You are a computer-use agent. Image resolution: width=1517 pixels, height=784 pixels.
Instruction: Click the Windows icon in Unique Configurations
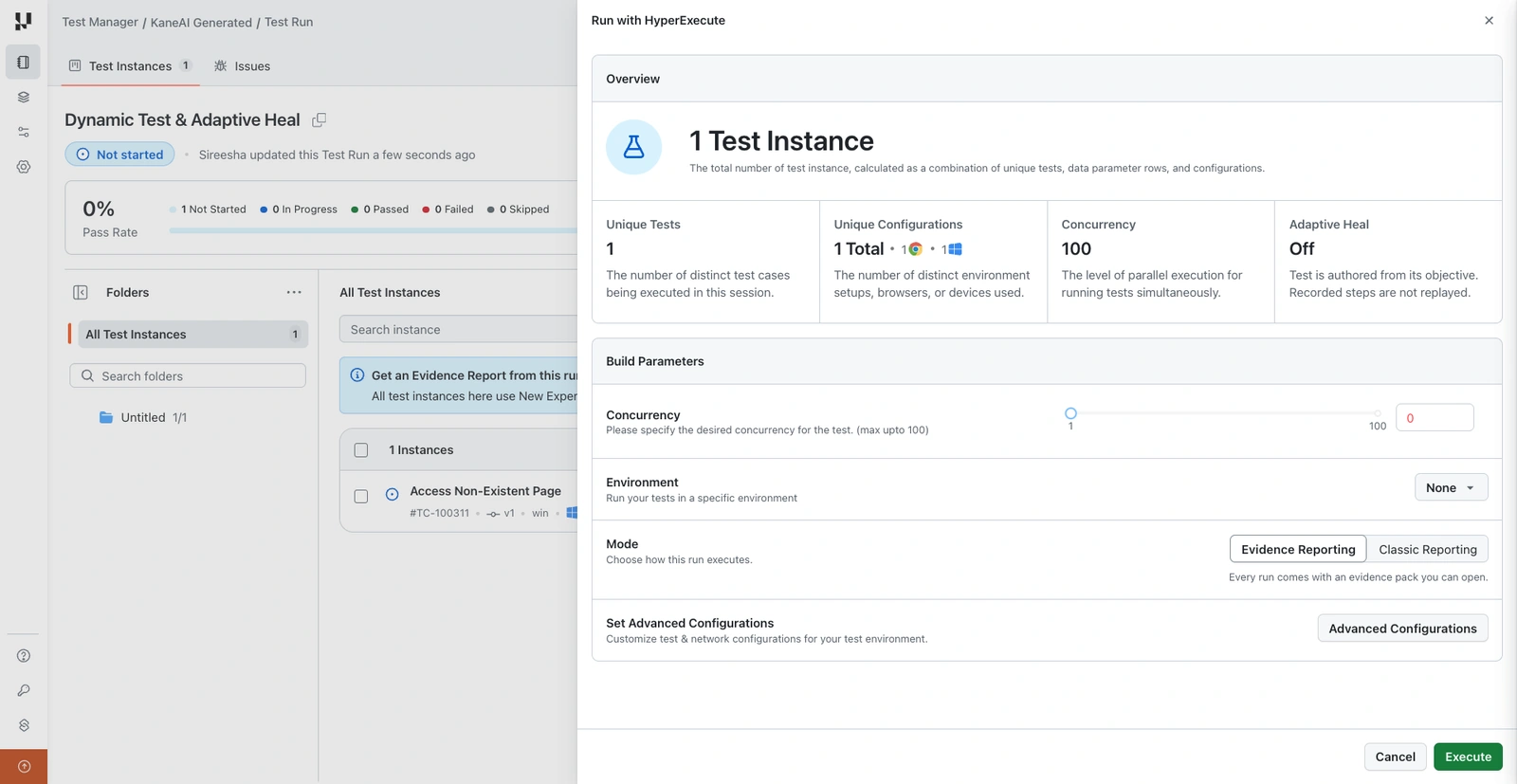[x=955, y=249]
